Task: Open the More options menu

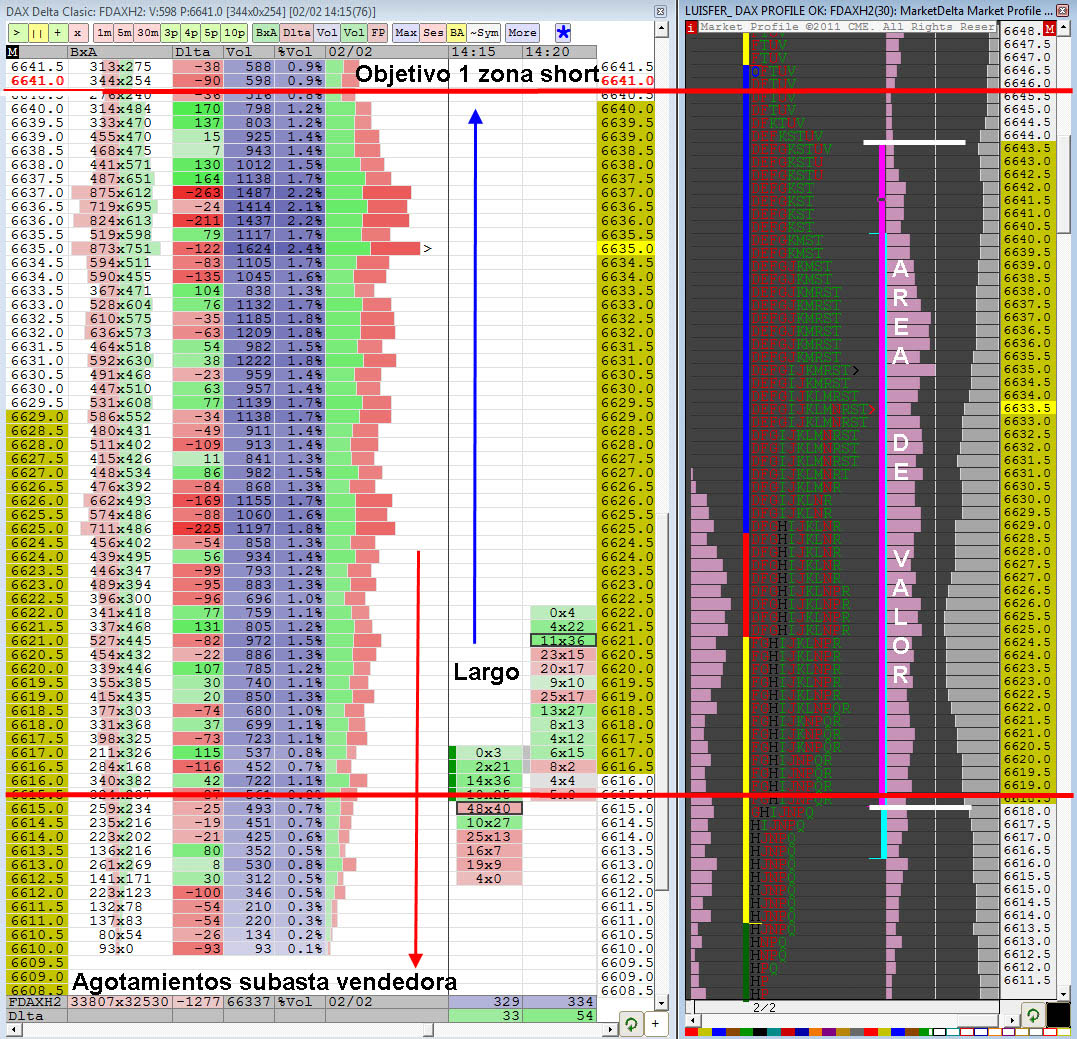Action: tap(522, 32)
